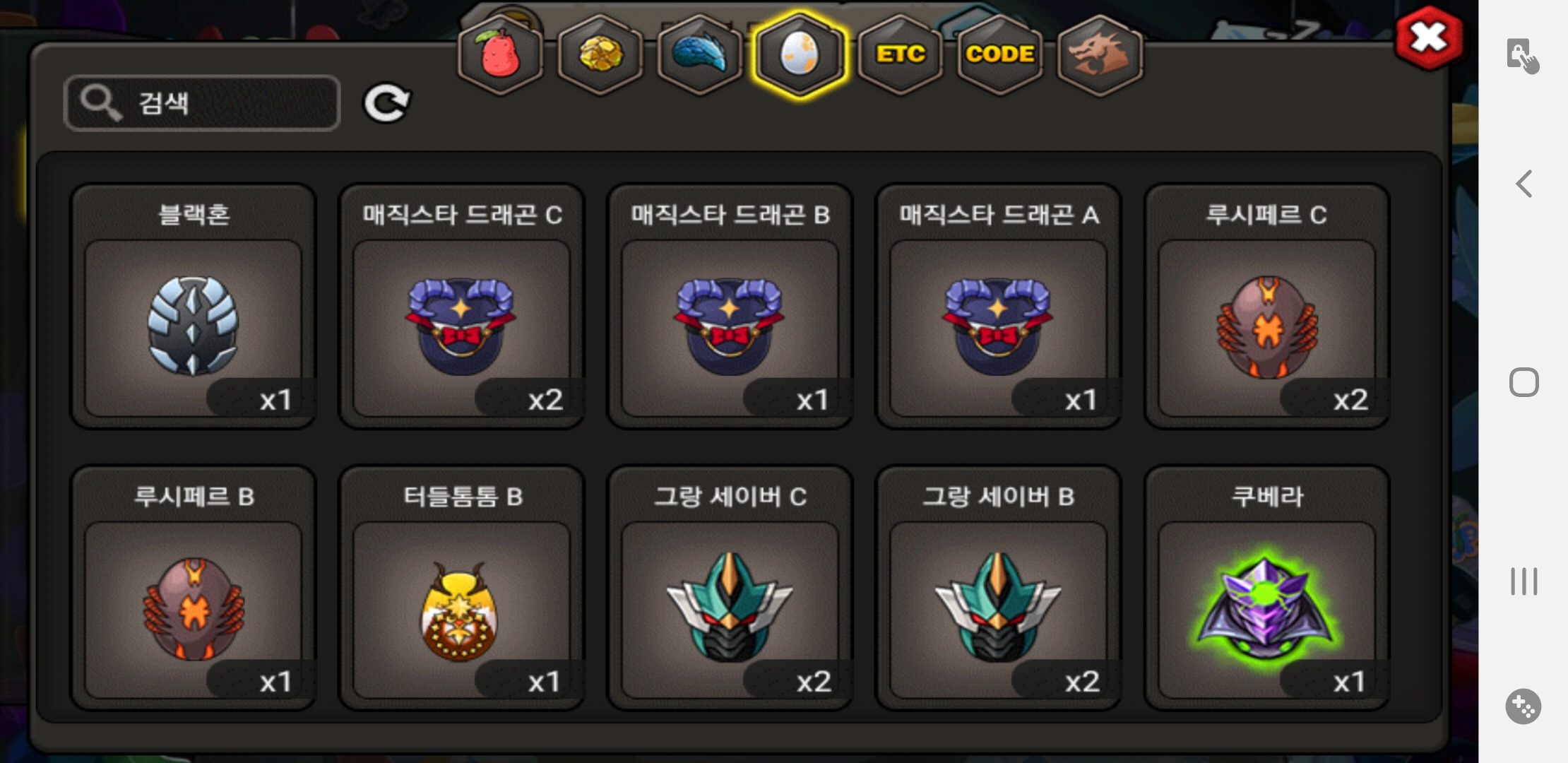Switch to the CODE tab
The image size is (1568, 763).
click(1000, 54)
